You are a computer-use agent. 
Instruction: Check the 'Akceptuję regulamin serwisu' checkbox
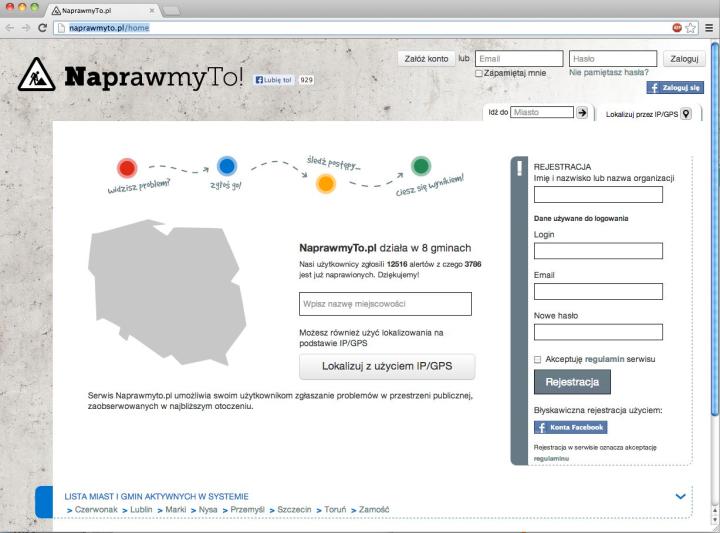click(x=538, y=359)
